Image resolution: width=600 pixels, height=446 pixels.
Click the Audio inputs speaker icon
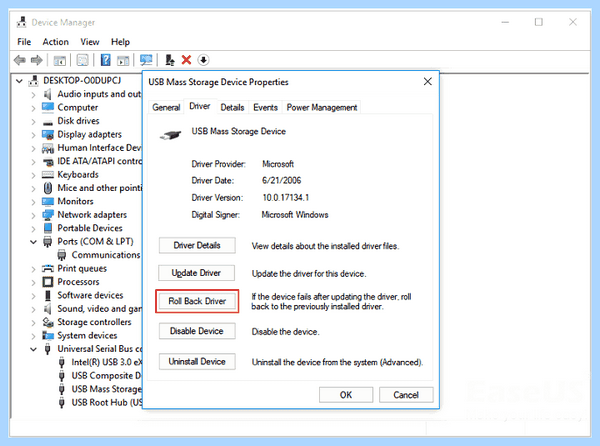tap(47, 94)
